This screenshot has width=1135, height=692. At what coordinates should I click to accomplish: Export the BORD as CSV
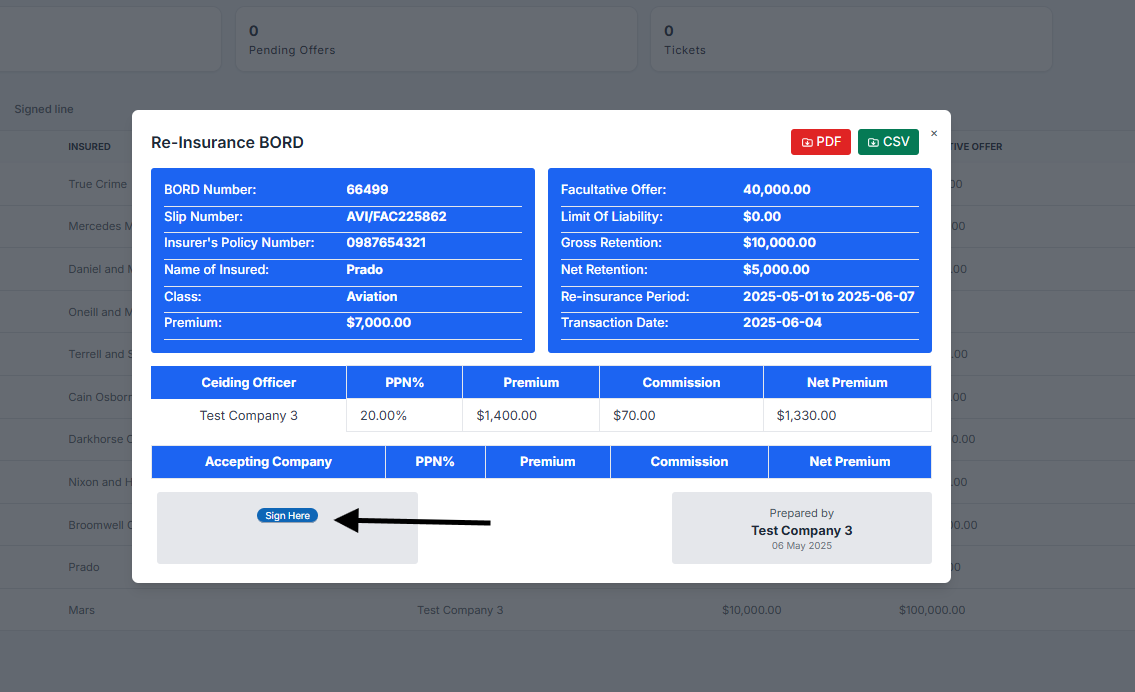pos(888,142)
